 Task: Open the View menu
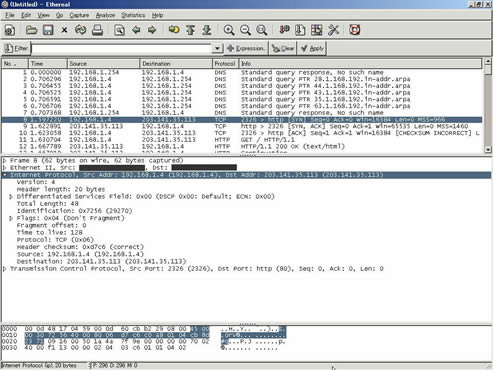43,15
